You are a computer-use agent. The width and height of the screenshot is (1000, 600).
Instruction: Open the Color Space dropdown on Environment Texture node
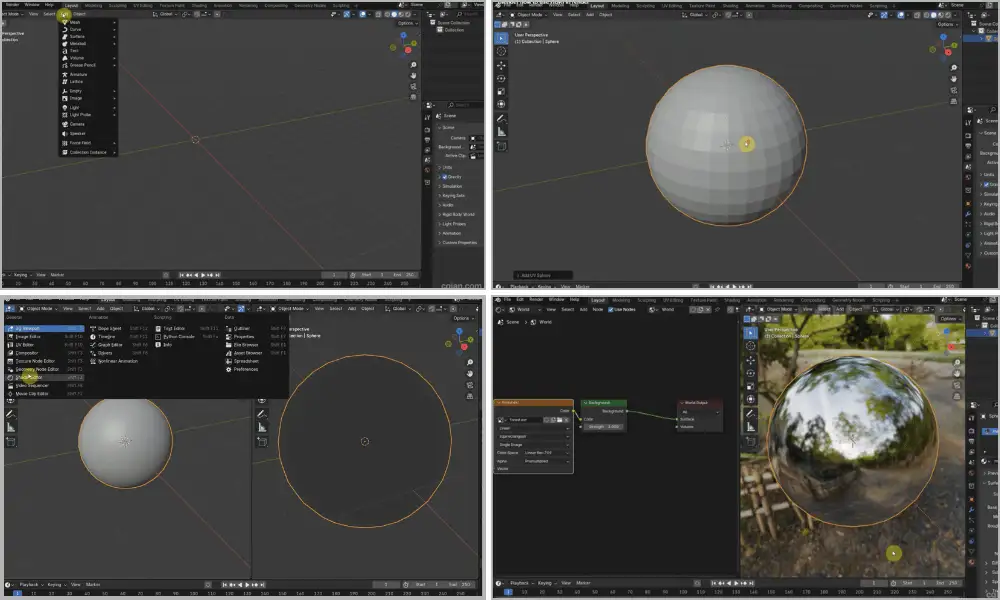546,453
